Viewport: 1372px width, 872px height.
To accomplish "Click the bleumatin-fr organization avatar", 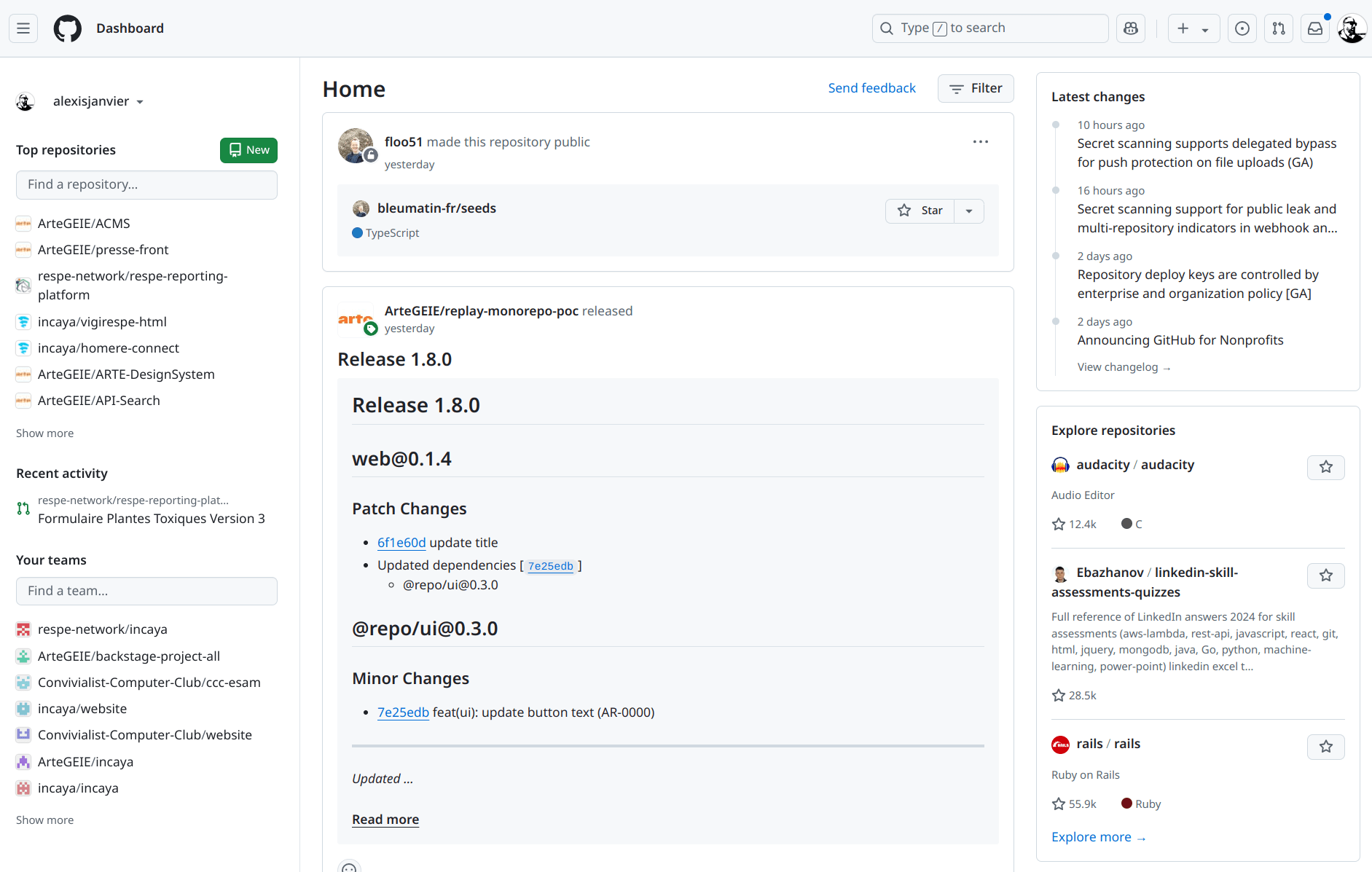I will click(x=361, y=209).
